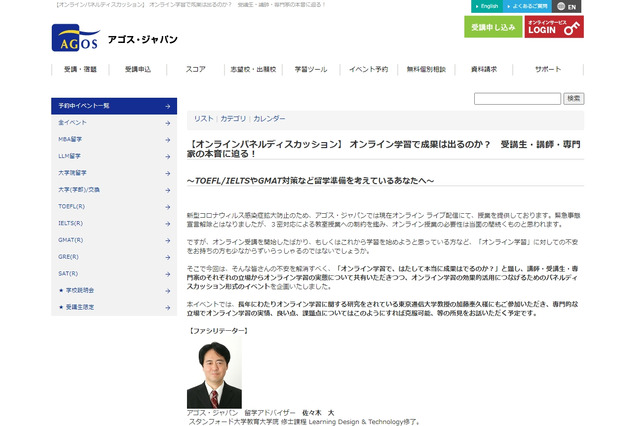This screenshot has width=640, height=426.
Task: Open スコア menu
Action: pyautogui.click(x=196, y=69)
